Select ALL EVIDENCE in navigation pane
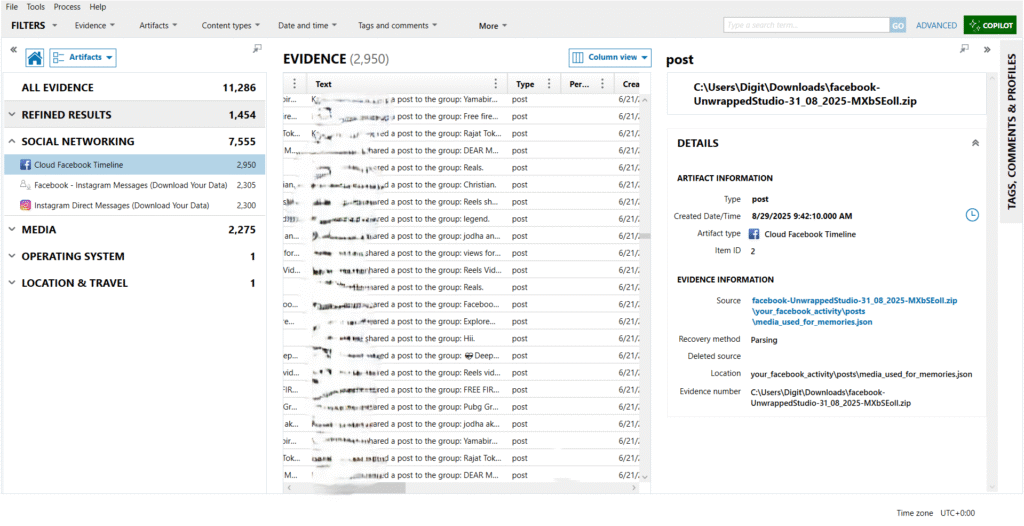The image size is (1024, 526). (135, 88)
